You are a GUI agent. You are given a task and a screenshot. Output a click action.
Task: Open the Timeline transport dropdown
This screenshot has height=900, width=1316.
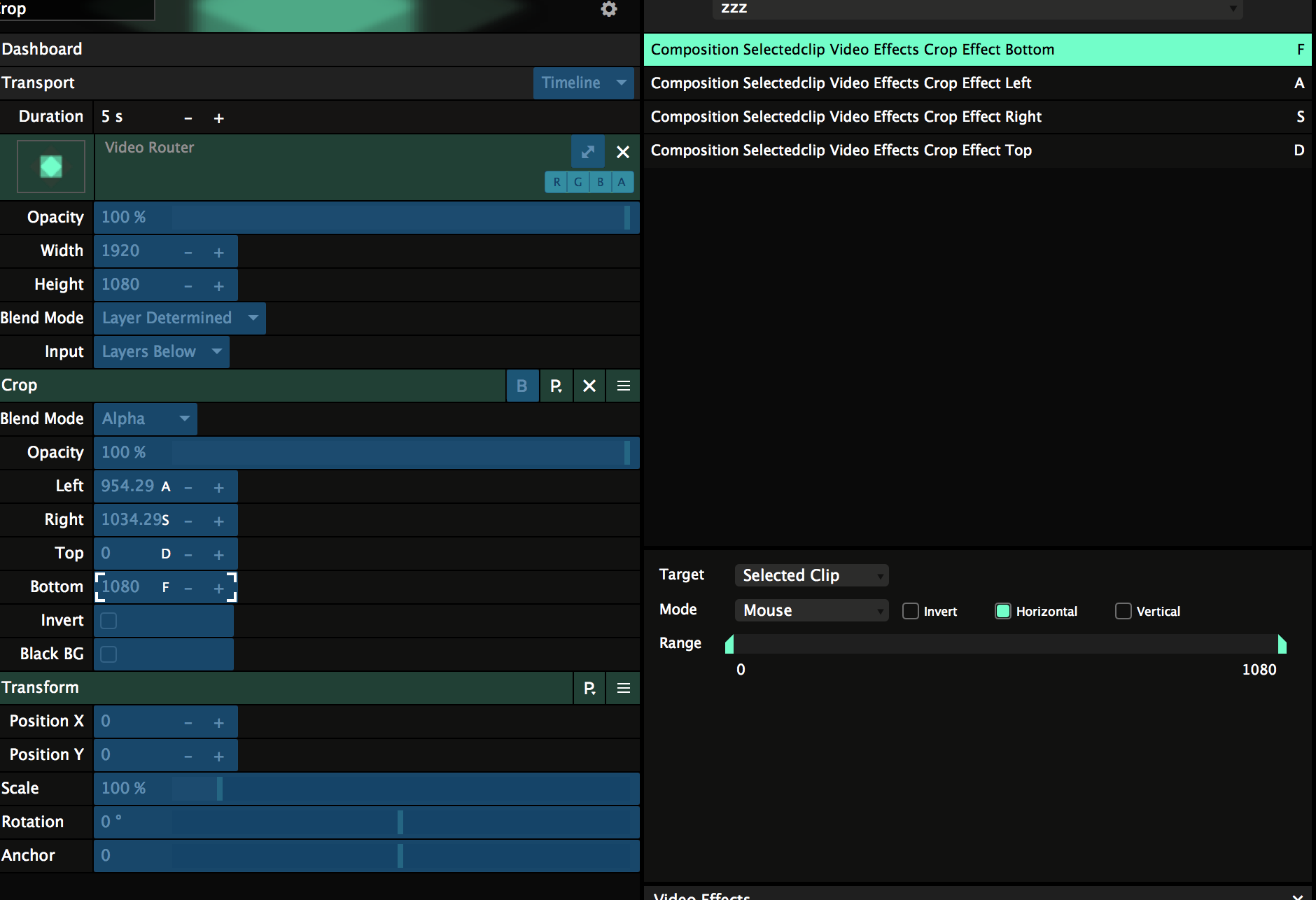coord(583,83)
